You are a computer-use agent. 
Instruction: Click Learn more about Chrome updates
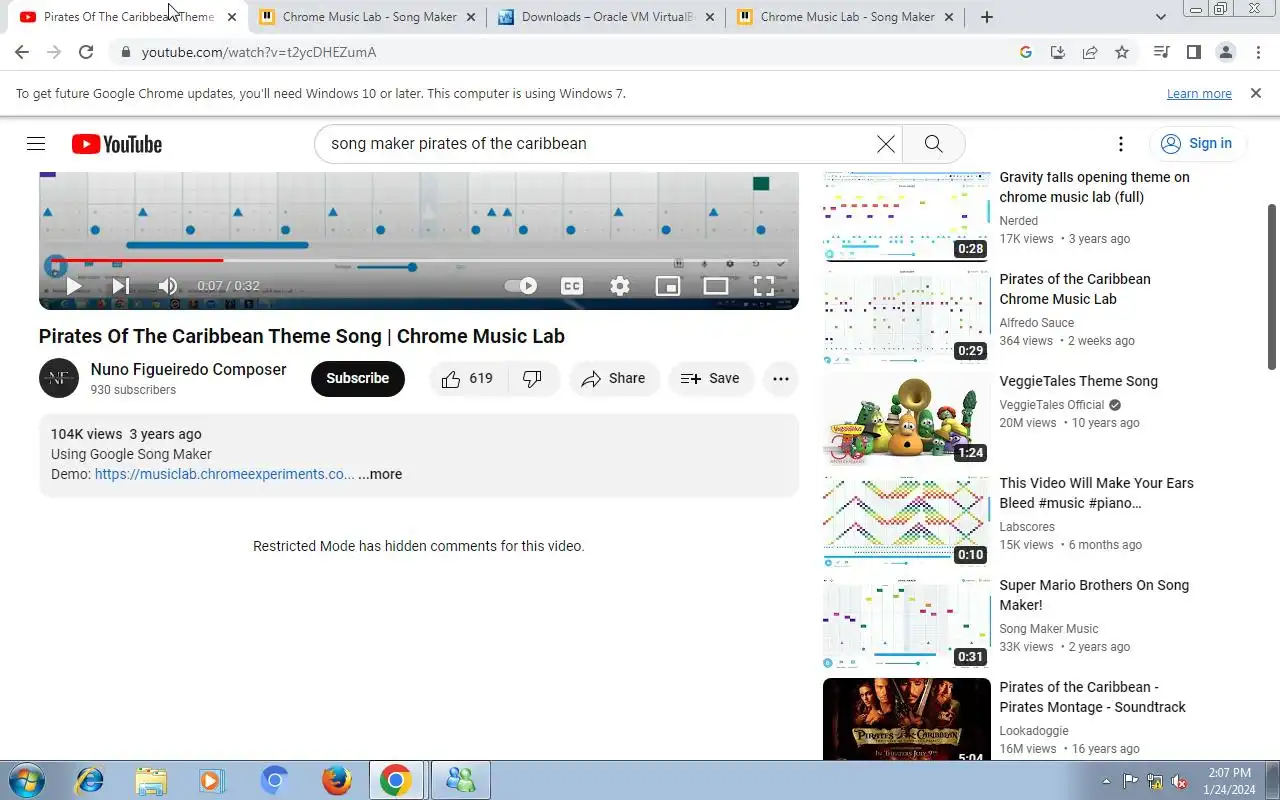click(x=1199, y=93)
